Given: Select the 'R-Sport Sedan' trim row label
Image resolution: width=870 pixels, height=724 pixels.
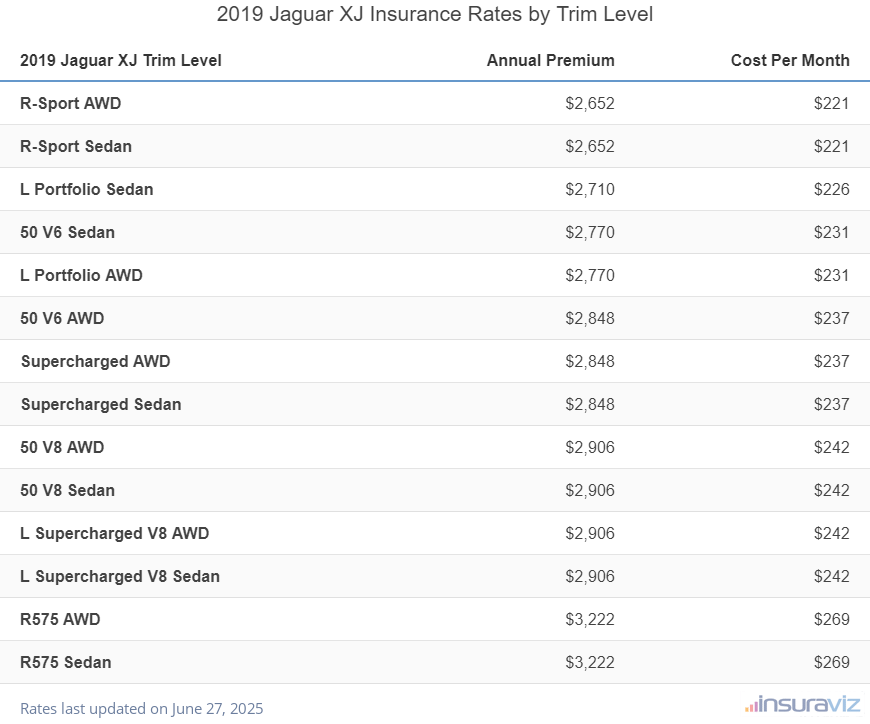Looking at the screenshot, I should pyautogui.click(x=76, y=146).
